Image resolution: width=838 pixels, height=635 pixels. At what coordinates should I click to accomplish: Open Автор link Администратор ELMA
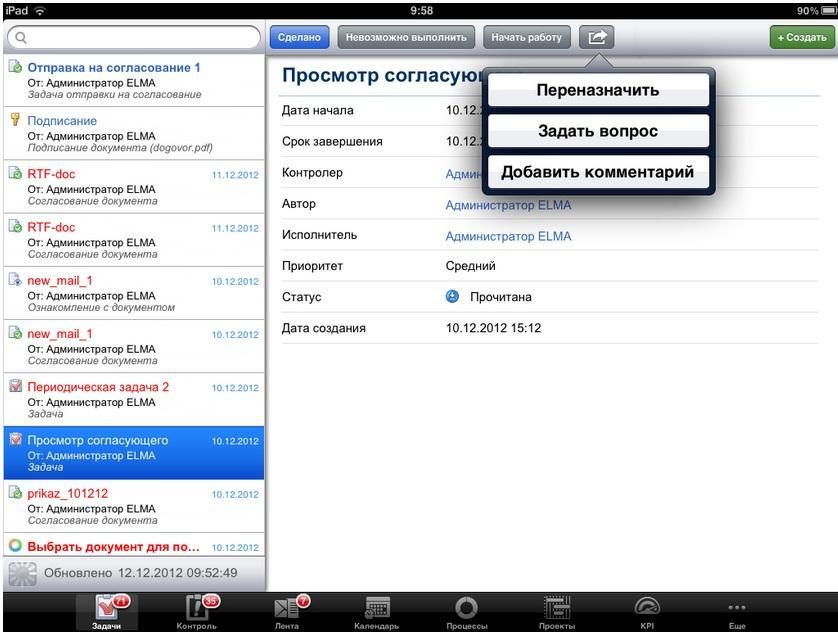click(508, 205)
